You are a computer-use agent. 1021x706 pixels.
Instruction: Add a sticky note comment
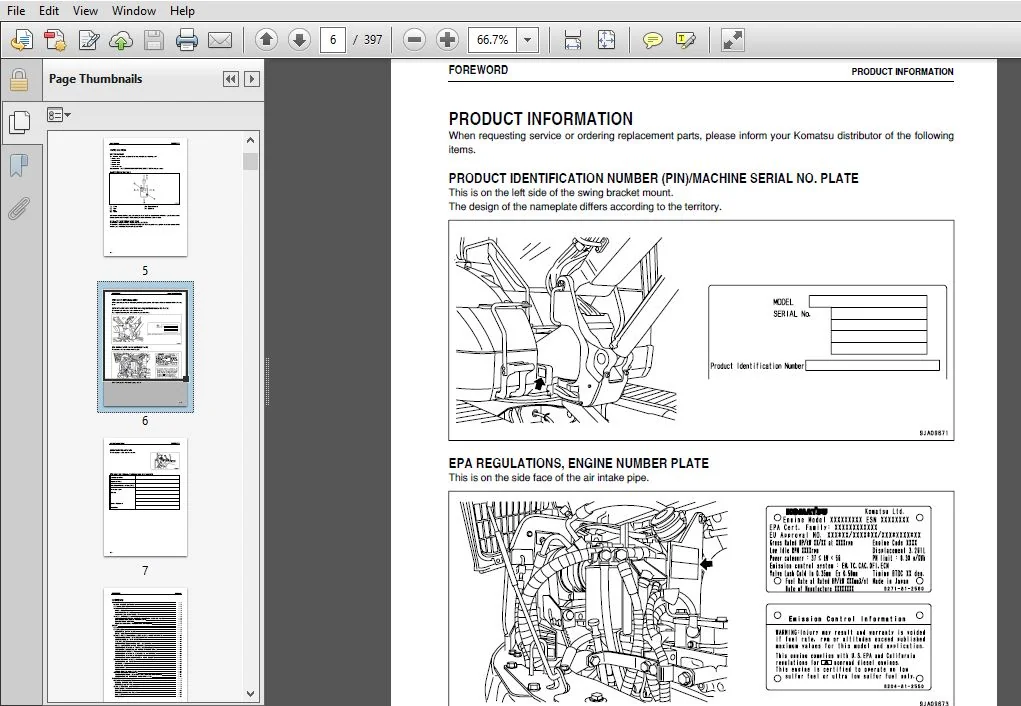point(652,40)
